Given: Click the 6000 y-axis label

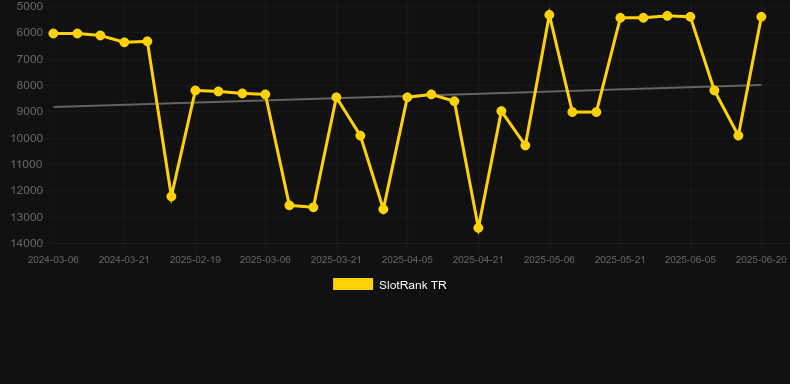Looking at the screenshot, I should (30, 33).
